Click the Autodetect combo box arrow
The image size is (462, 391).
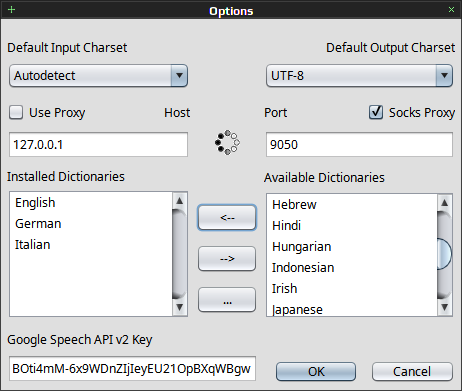[x=179, y=76]
